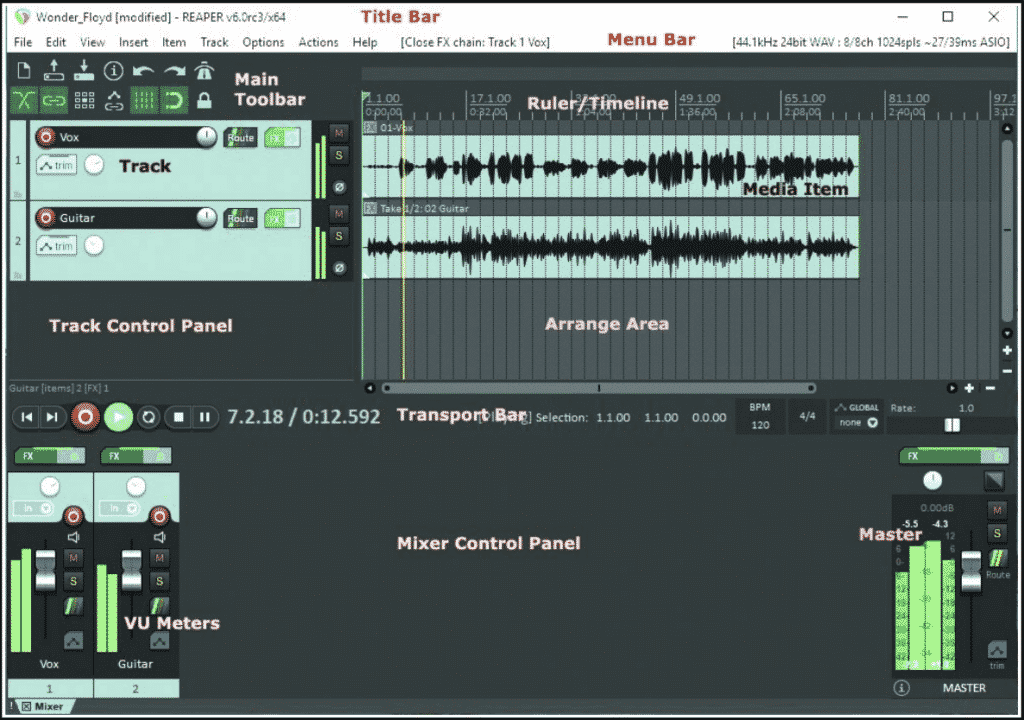Click the Undo icon in the main toolbar
The image size is (1024, 720).
144,70
